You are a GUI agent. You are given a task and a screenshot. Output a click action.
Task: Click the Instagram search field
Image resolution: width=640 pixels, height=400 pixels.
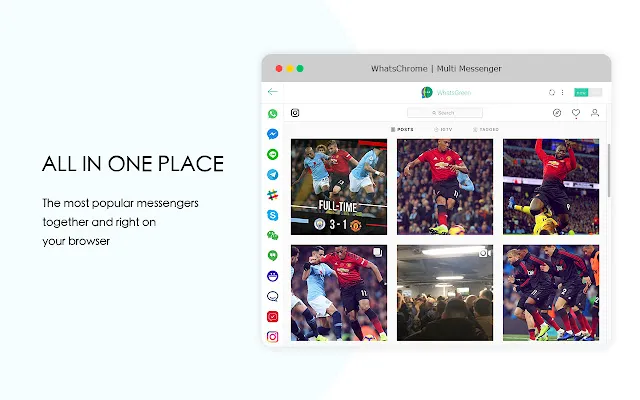click(x=445, y=113)
